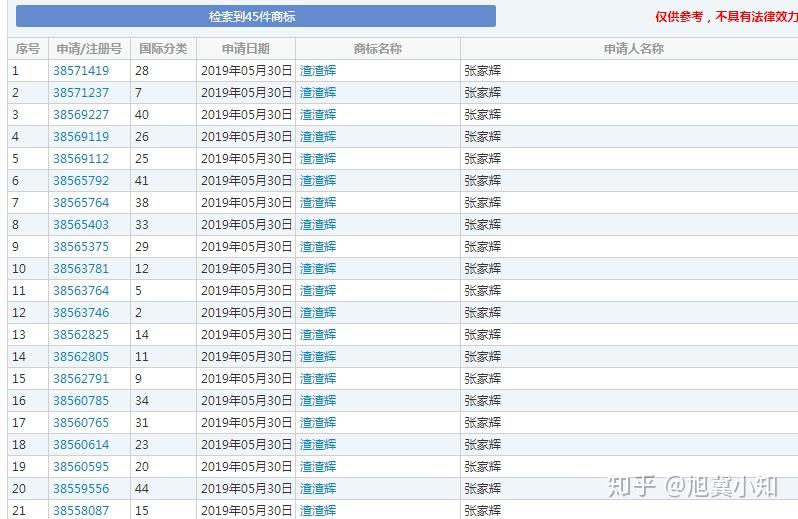Click the 序号 column header

[28, 49]
